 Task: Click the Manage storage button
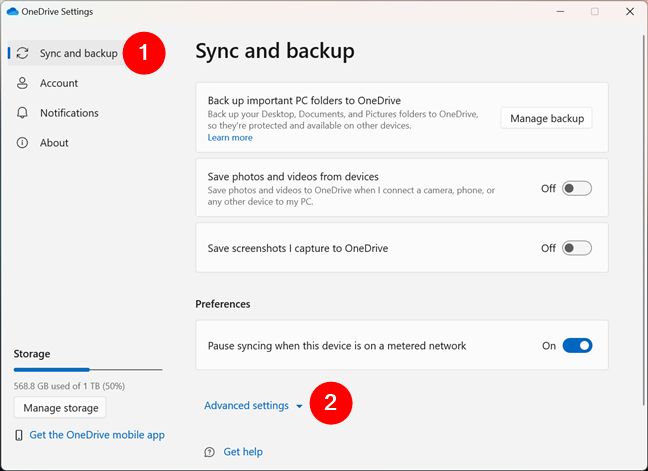pyautogui.click(x=60, y=408)
